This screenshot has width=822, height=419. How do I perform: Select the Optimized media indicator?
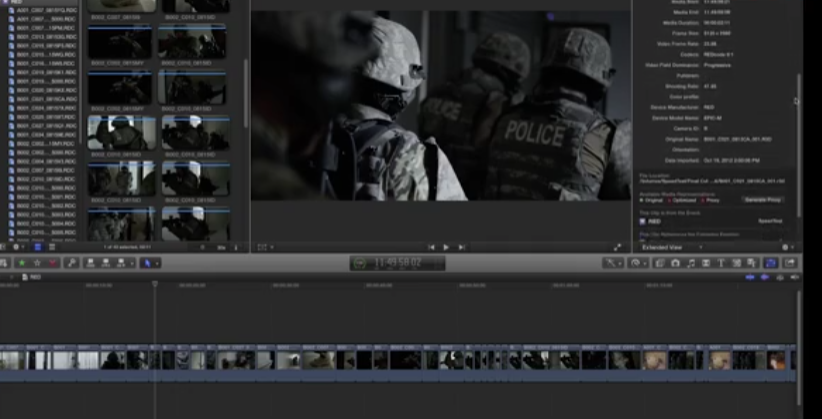tap(682, 200)
